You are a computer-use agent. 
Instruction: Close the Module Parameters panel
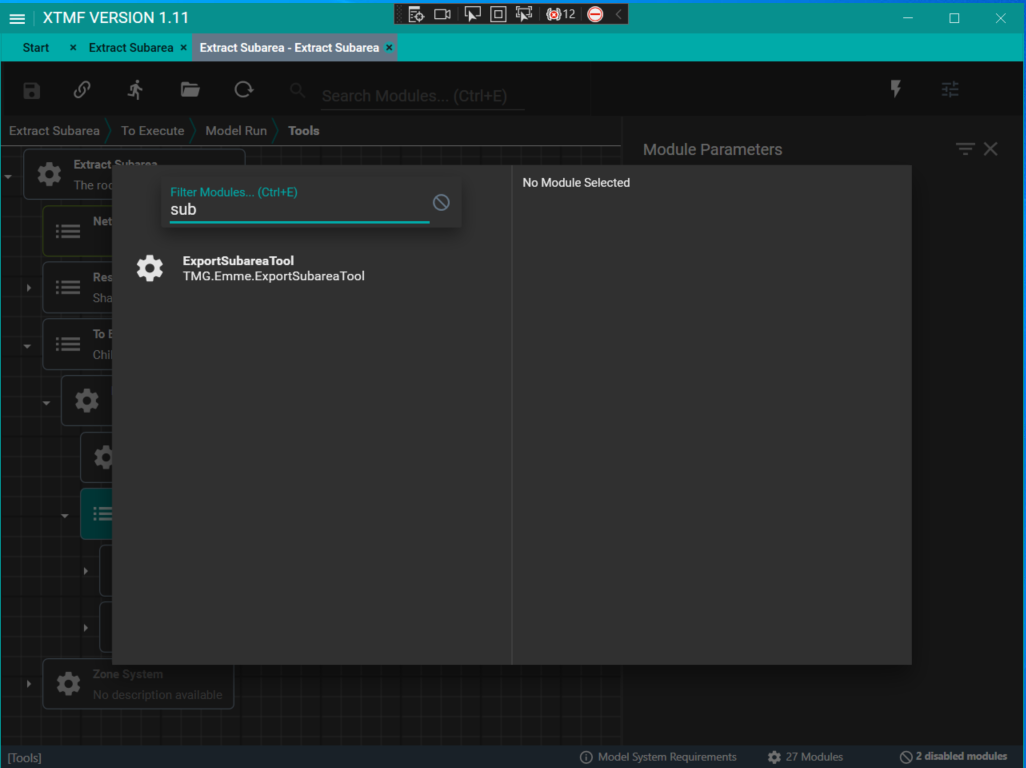click(x=991, y=149)
